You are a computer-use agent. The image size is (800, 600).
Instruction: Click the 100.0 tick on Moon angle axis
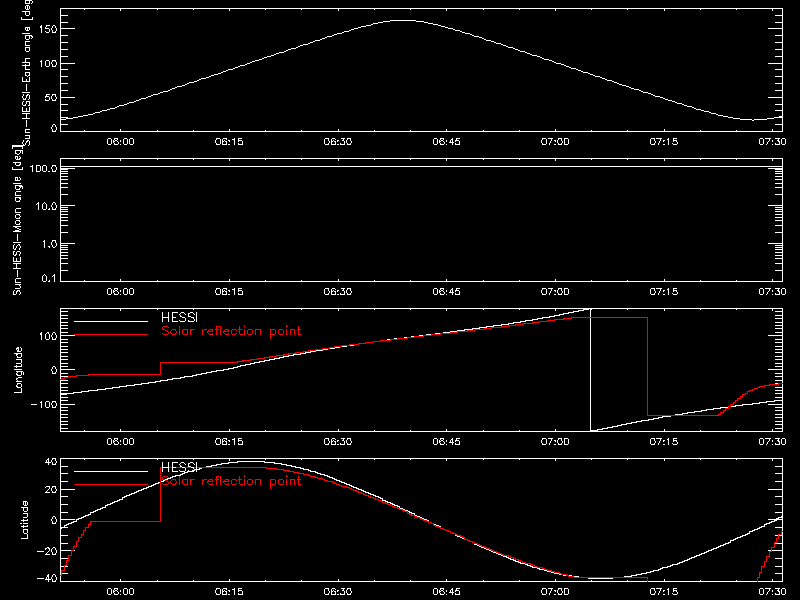[43, 168]
